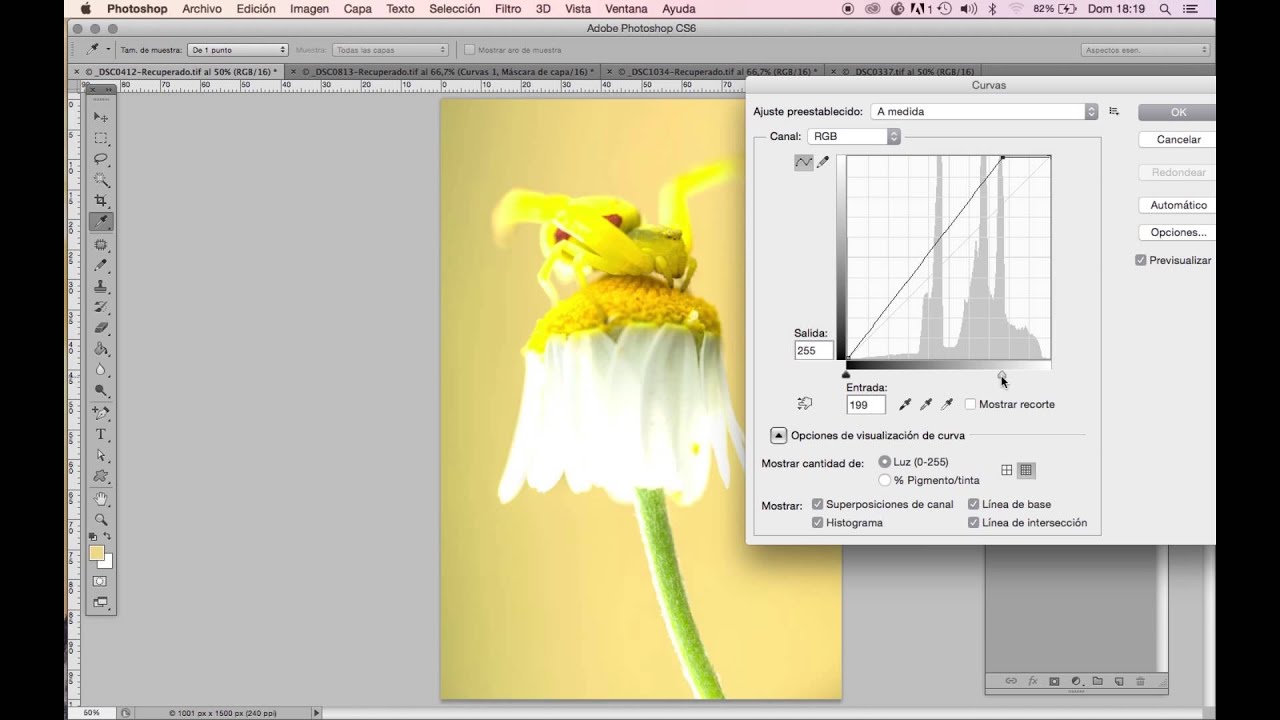Click the Entrada value field

pyautogui.click(x=866, y=405)
